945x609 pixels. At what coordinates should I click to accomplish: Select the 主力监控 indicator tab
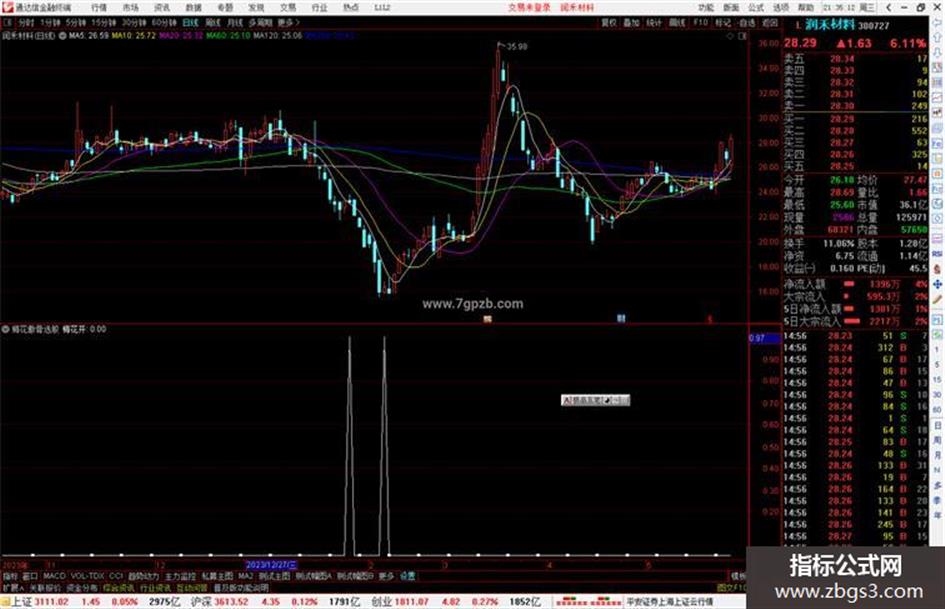click(180, 576)
